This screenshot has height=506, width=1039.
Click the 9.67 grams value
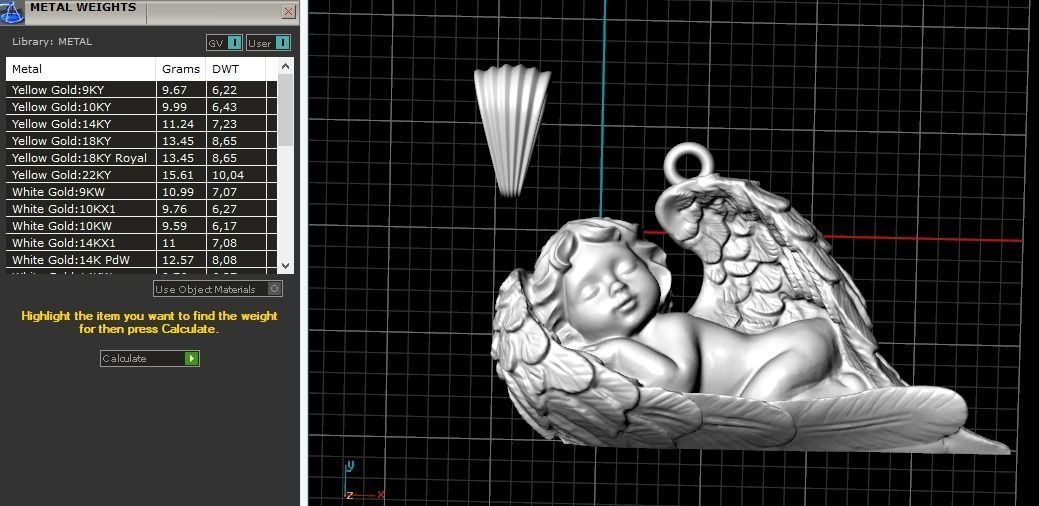click(174, 89)
